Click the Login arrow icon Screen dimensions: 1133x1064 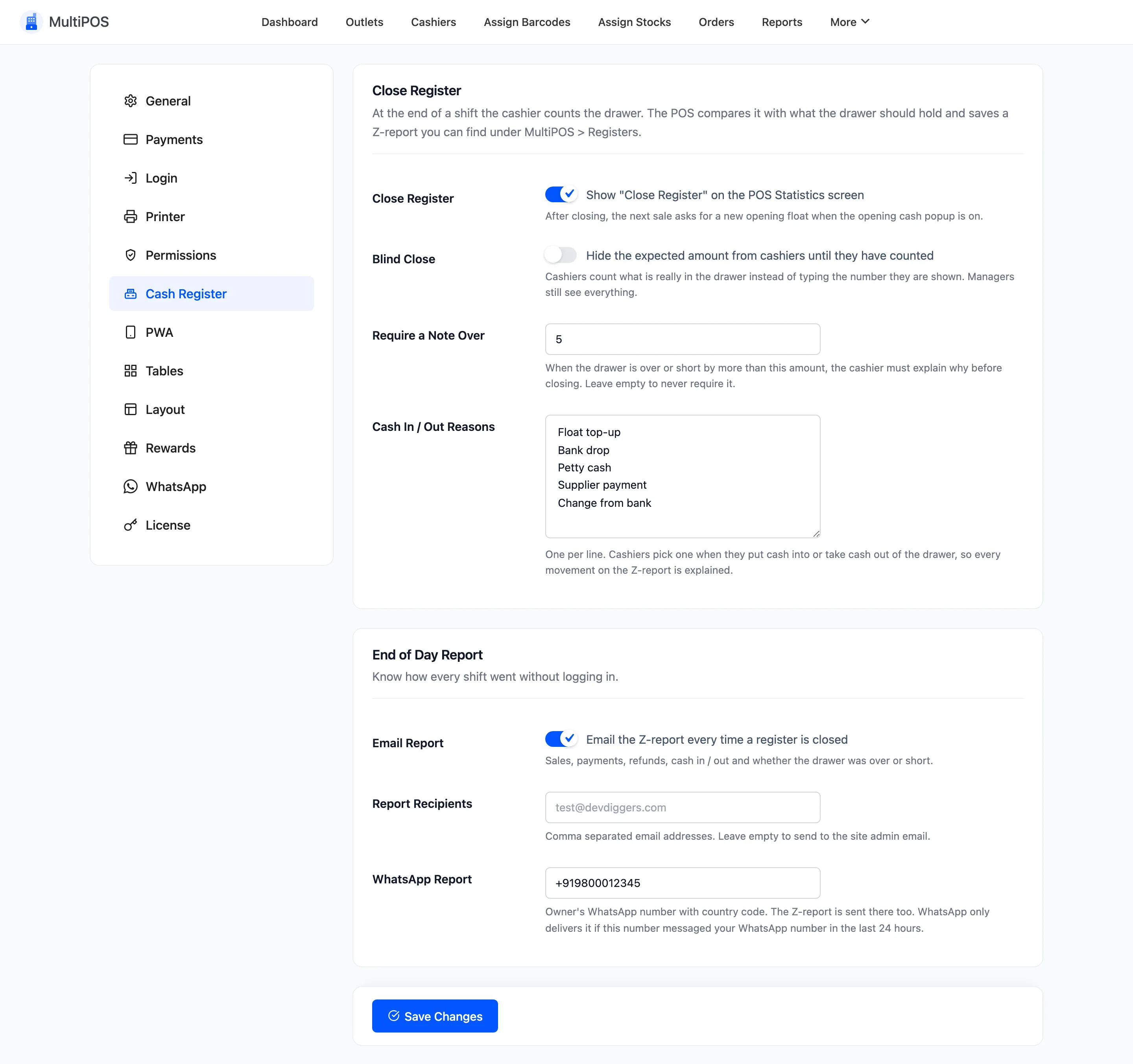pyautogui.click(x=131, y=178)
